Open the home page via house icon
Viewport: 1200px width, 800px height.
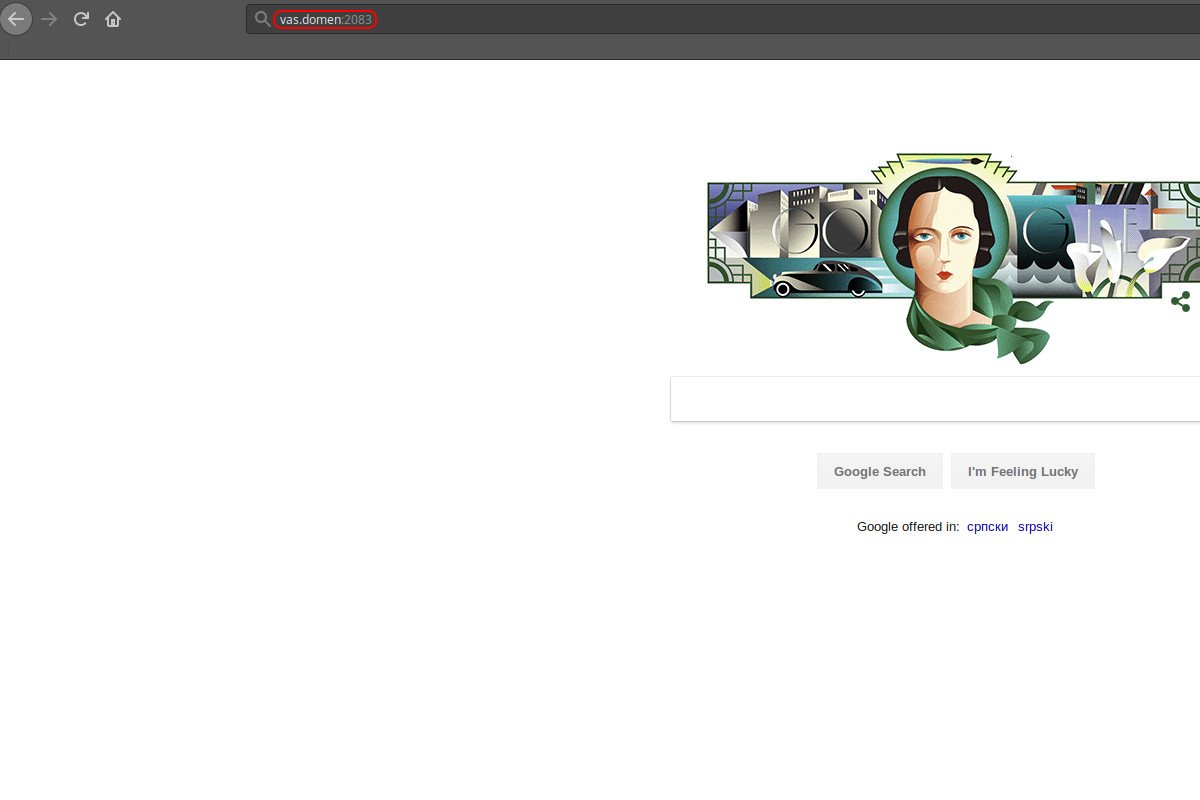click(113, 19)
